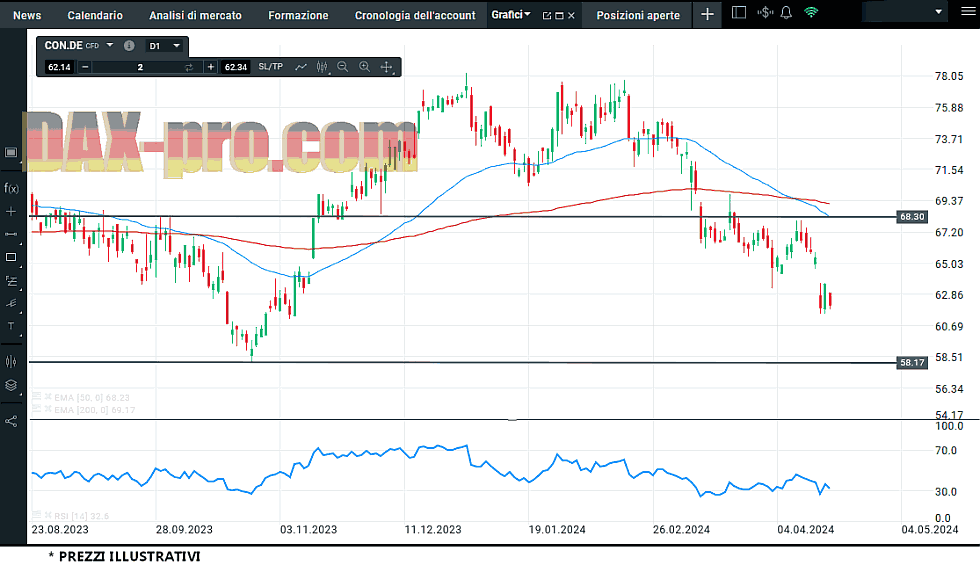980x565 pixels.
Task: Decrease volume with minus stepper
Action: (85, 67)
